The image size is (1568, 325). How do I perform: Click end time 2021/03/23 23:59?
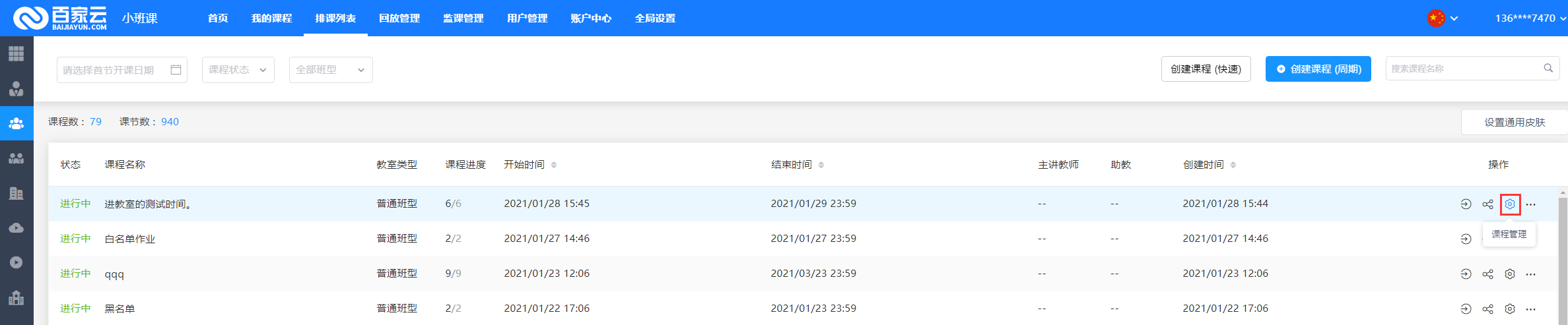(813, 274)
